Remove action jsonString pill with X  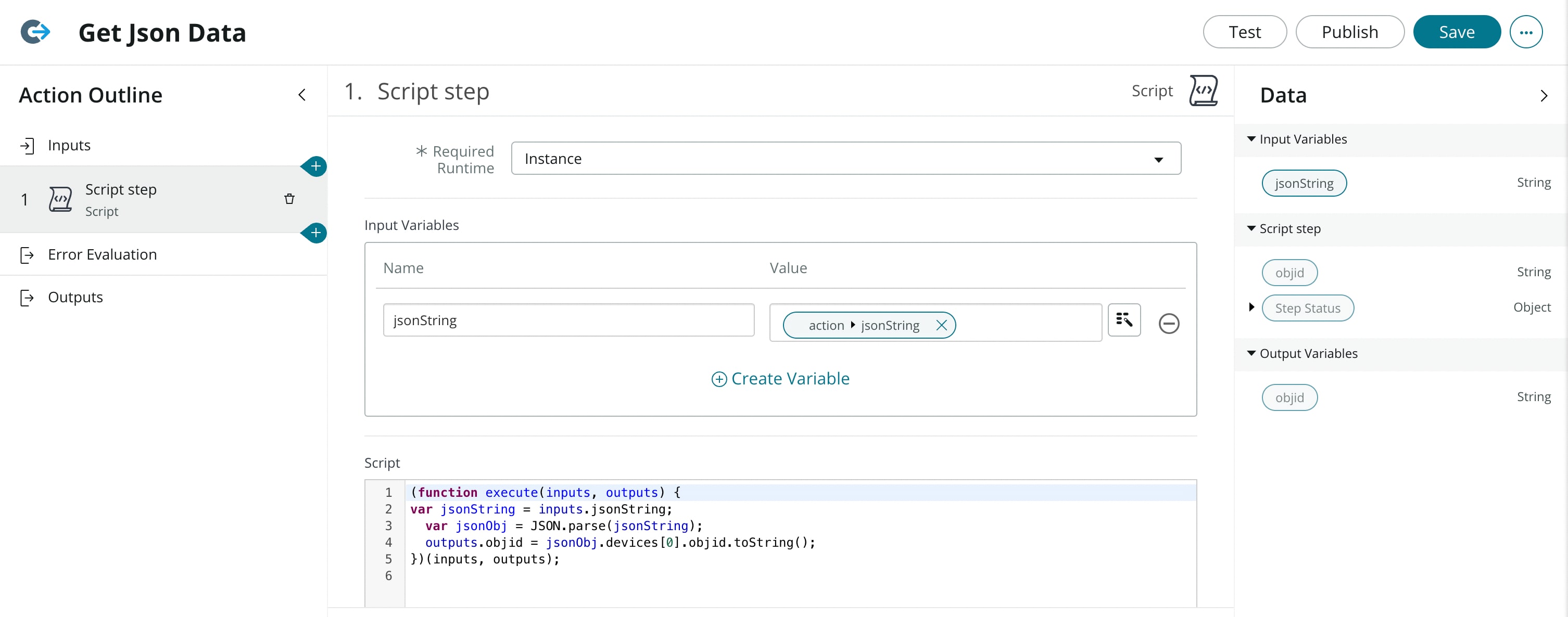[x=941, y=326]
